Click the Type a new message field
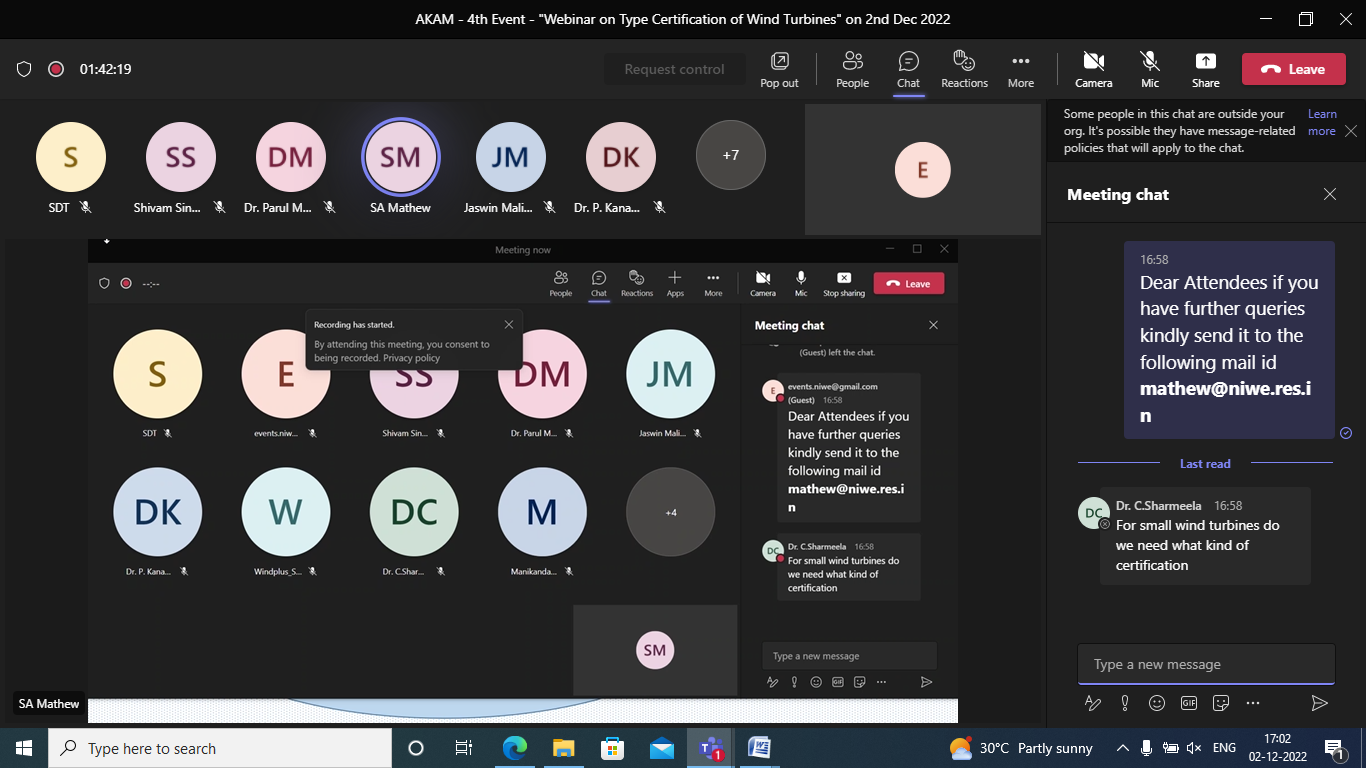This screenshot has height=768, width=1366. click(1205, 664)
